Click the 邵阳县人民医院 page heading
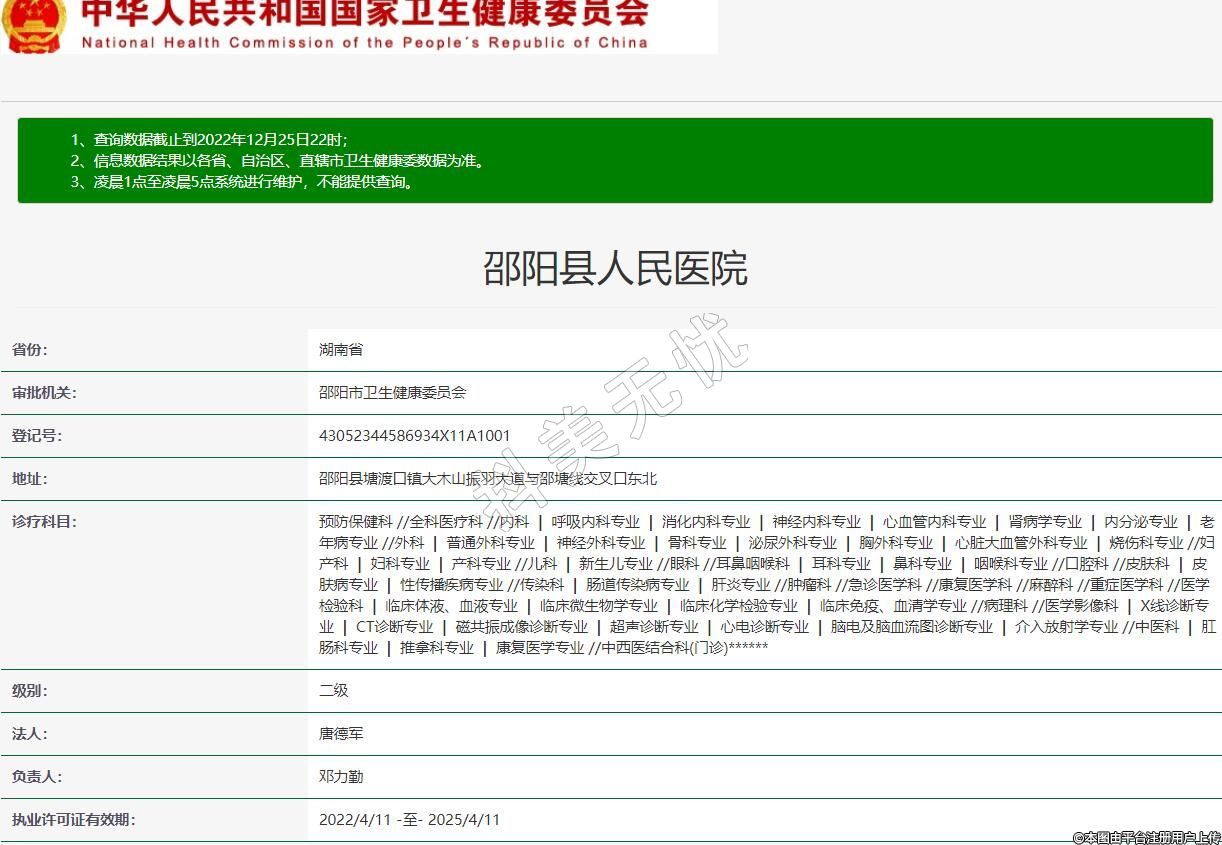Screen dimensions: 1222x845 pos(615,269)
